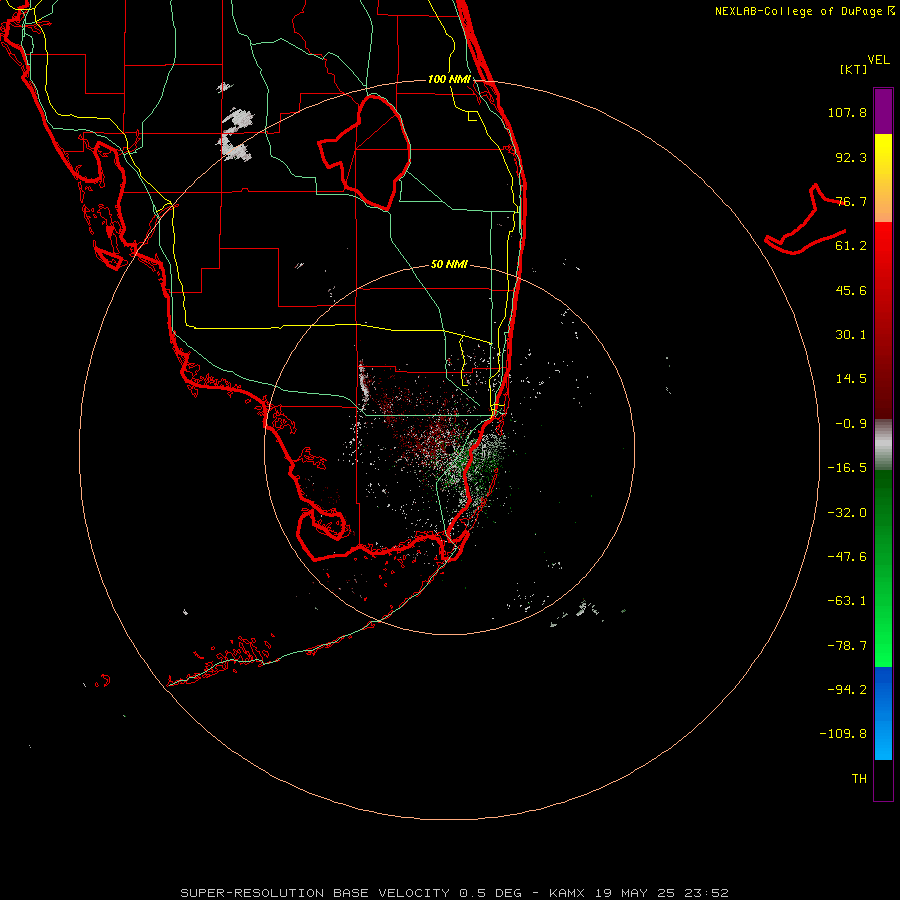Click the 30.1 legend value
Viewport: 900px width, 900px height.
tap(851, 335)
